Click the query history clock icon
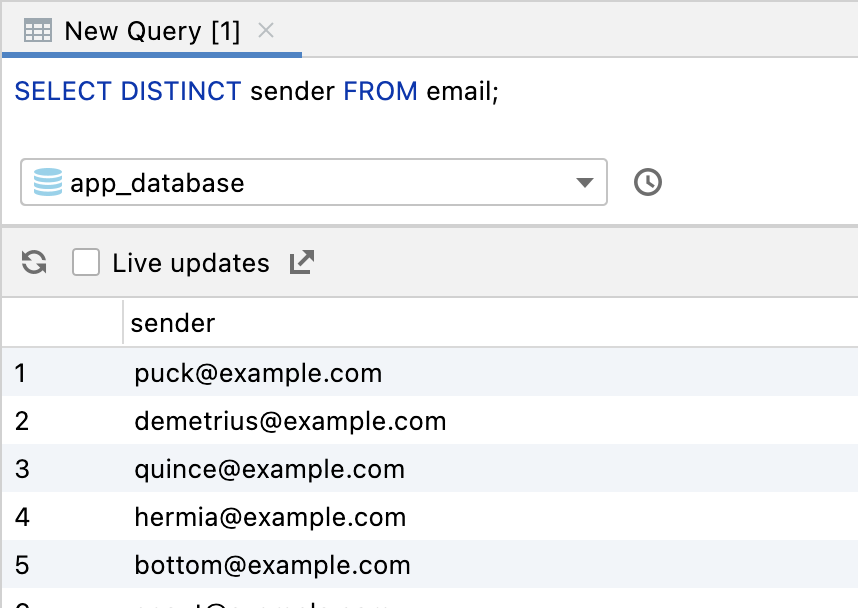 click(648, 183)
